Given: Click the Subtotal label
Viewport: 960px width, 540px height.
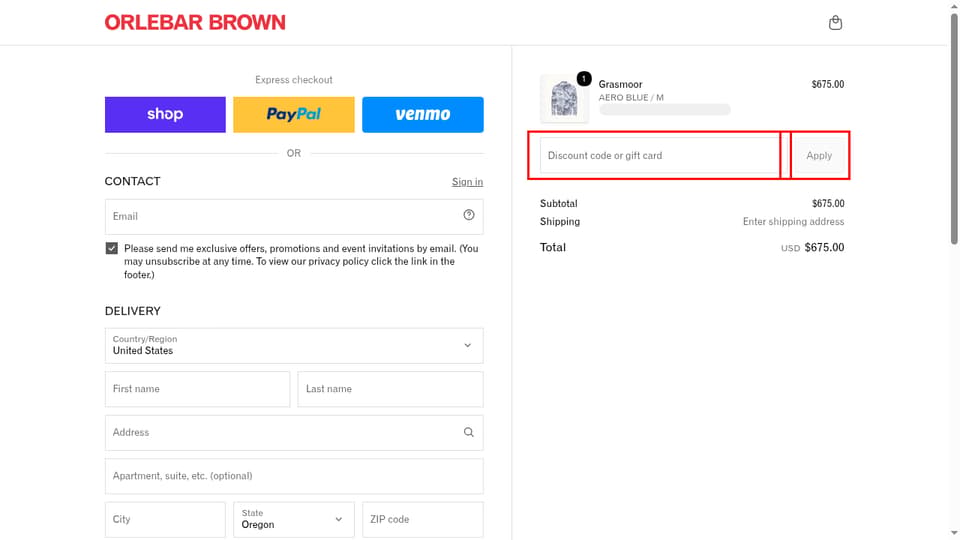Looking at the screenshot, I should 558,203.
